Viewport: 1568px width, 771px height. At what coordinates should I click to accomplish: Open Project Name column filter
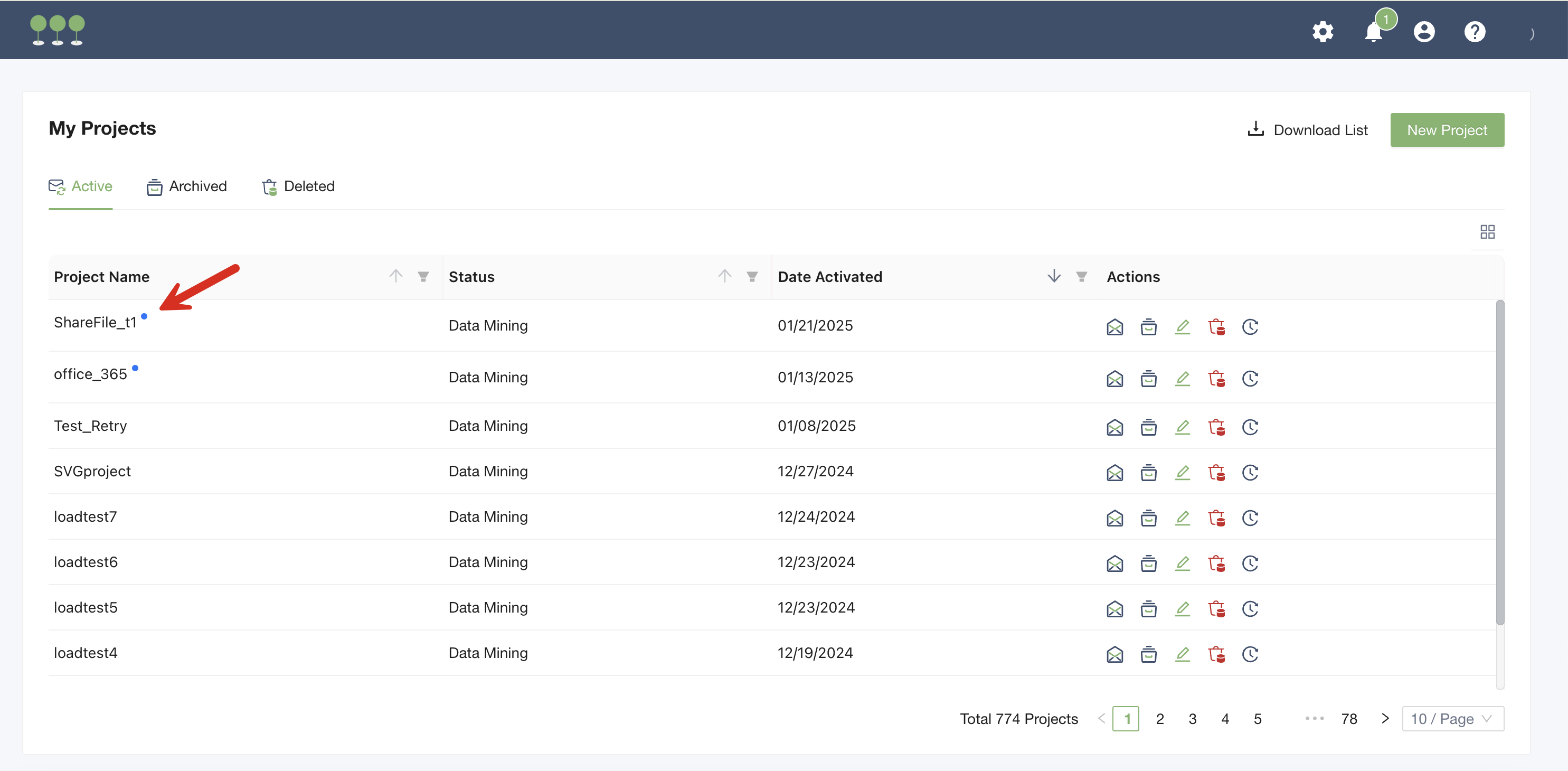[x=423, y=277]
